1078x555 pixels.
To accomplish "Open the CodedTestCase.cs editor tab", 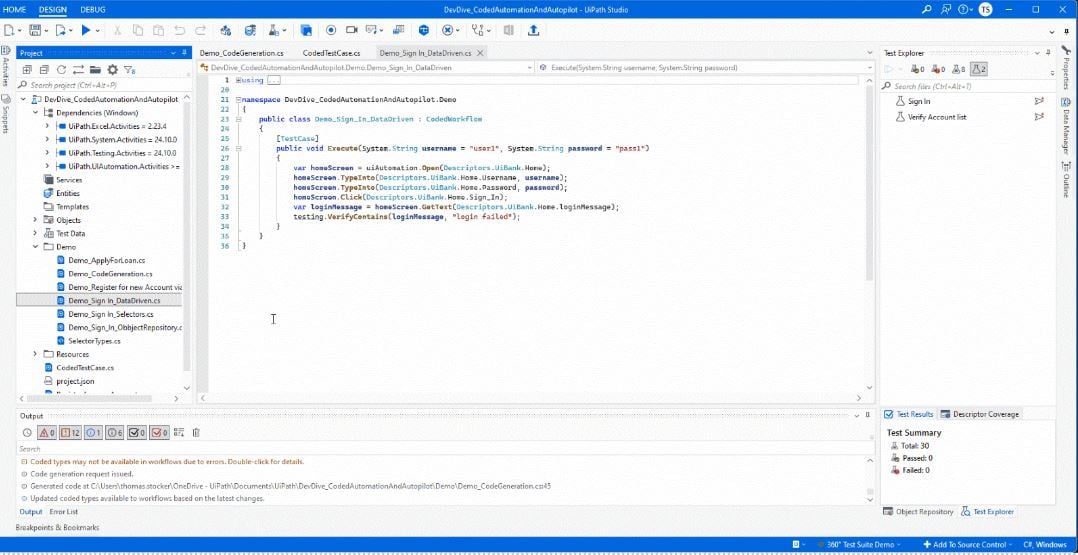I will click(331, 53).
